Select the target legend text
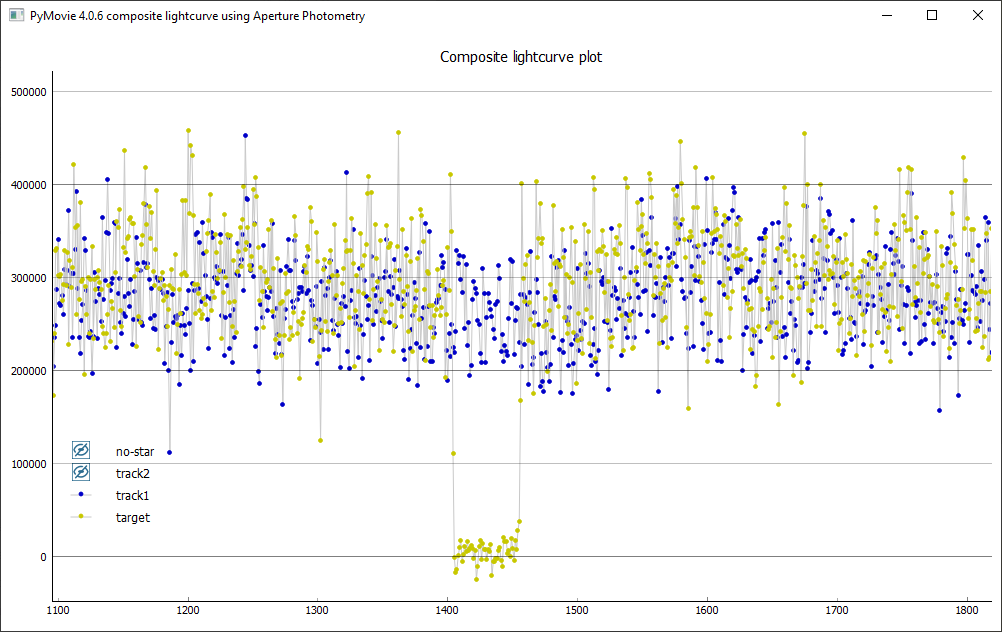The width and height of the screenshot is (1002, 632). pos(133,517)
